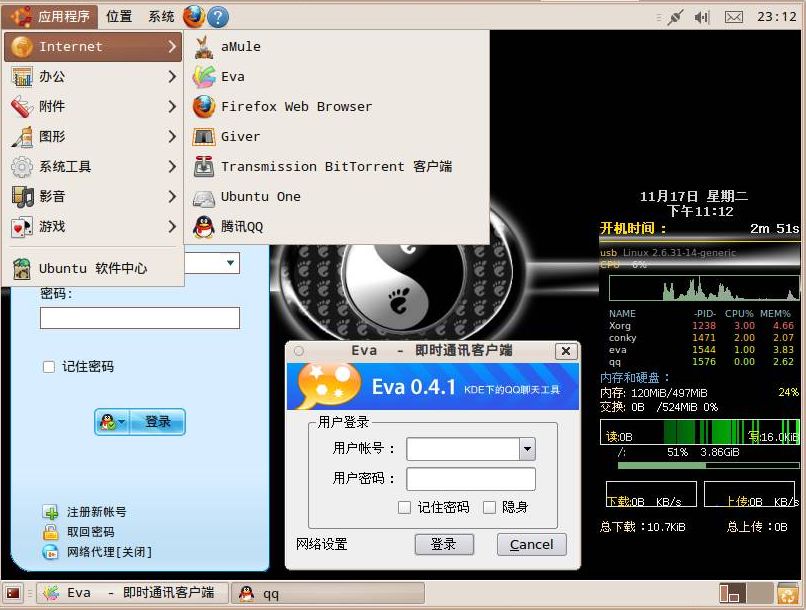Click the aMule mule icon
This screenshot has width=806, height=610.
204,47
